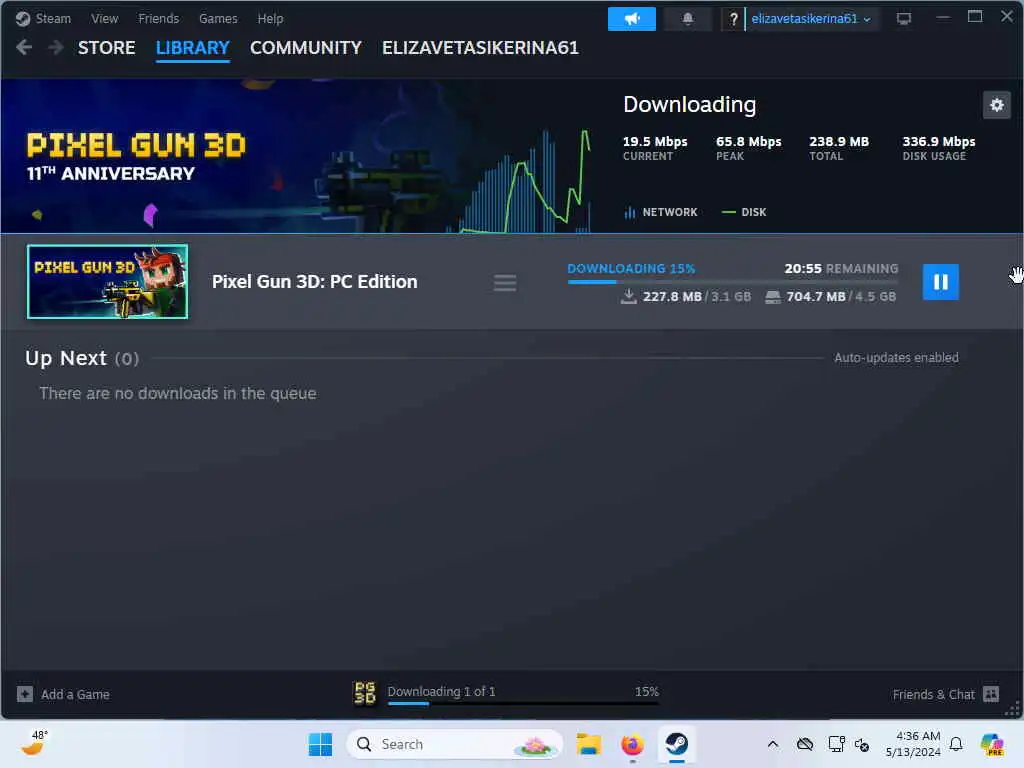1024x768 pixels.
Task: Click the Up Next heading
Action: click(66, 358)
